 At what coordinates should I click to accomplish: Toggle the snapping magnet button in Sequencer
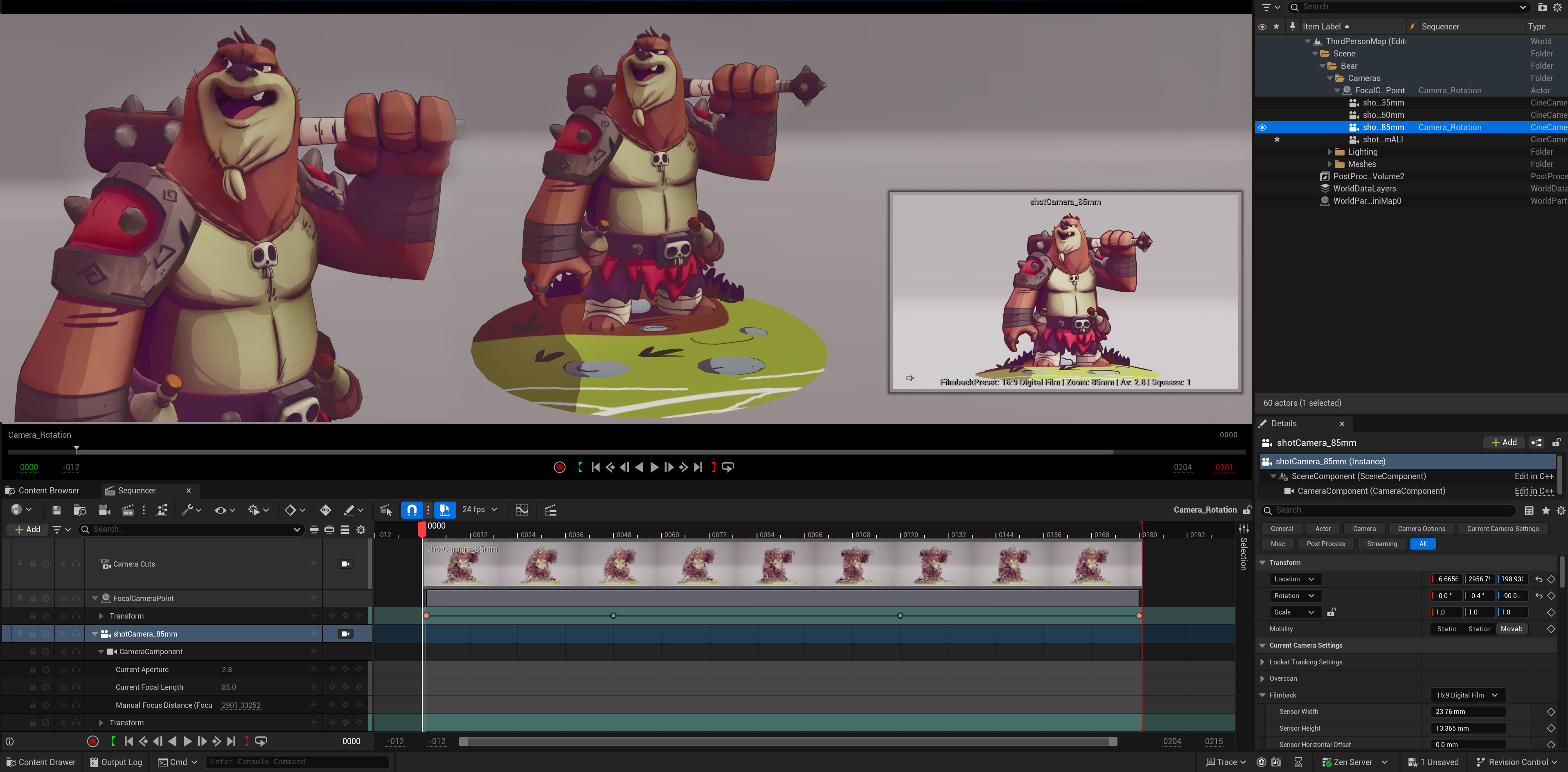click(412, 510)
